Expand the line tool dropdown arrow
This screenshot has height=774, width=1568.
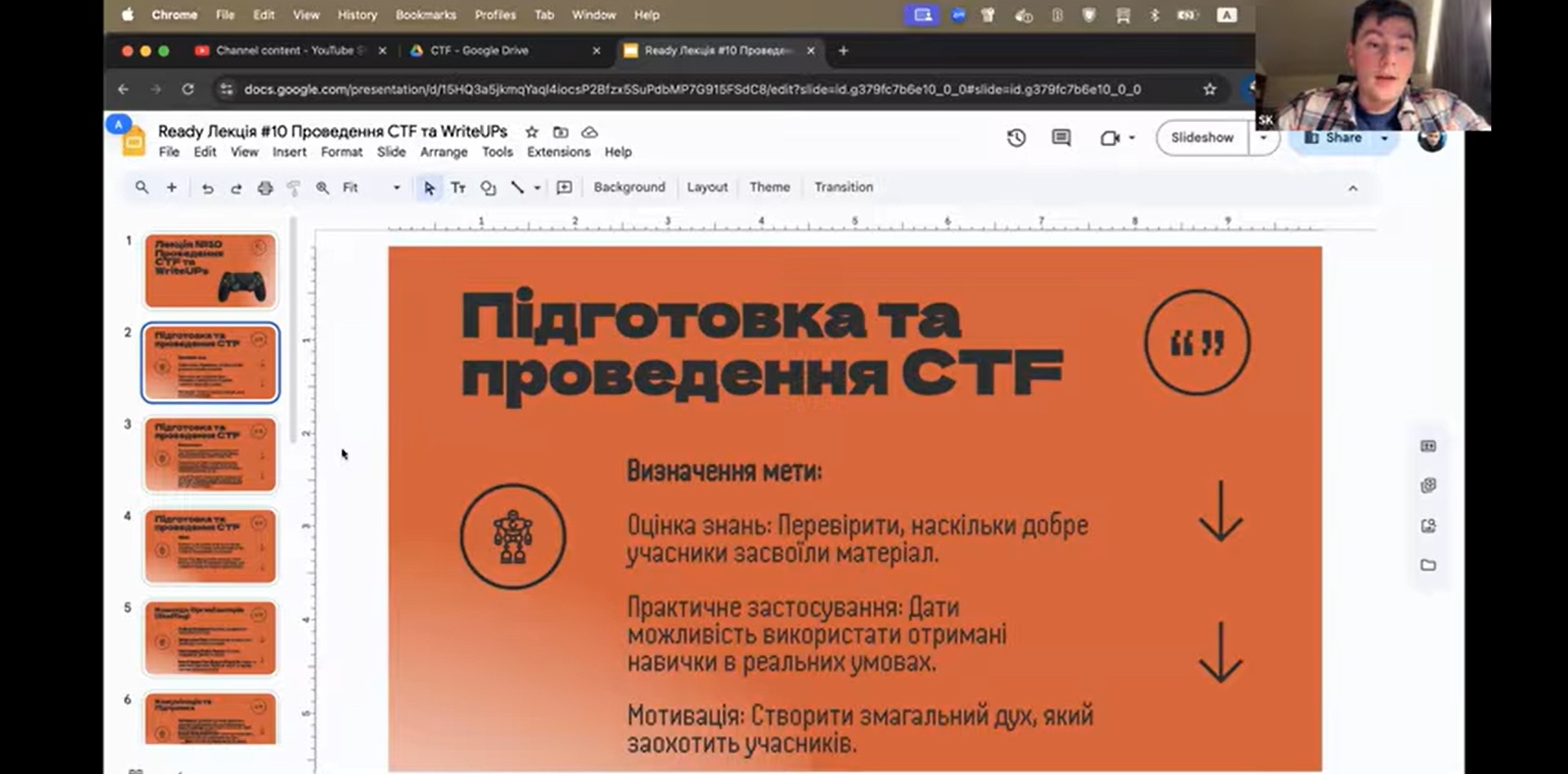pos(537,188)
